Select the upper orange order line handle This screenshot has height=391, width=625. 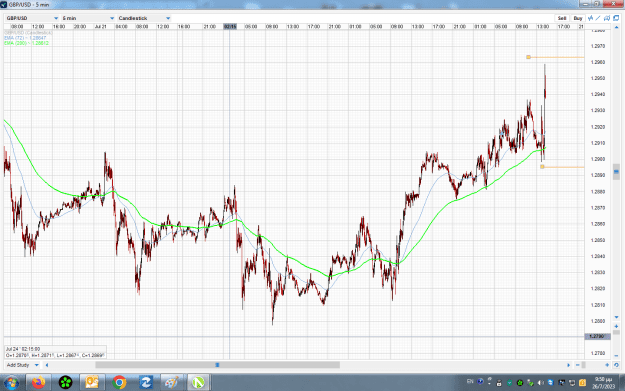[x=529, y=57]
